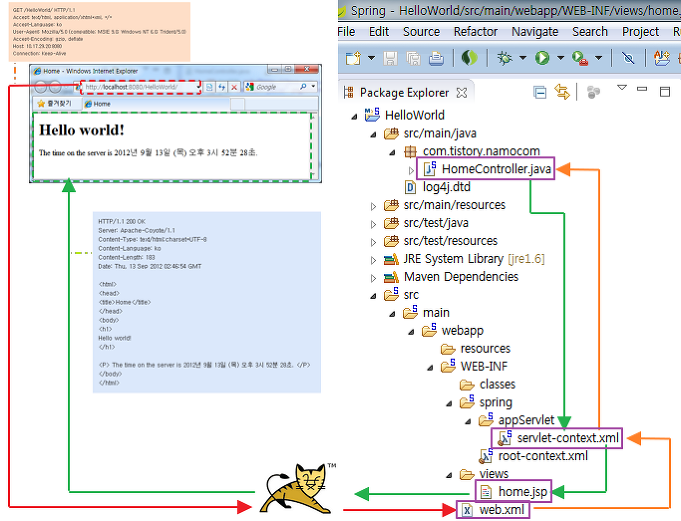
Task: Toggle Link with Editor in Package Explorer
Action: pos(562,92)
